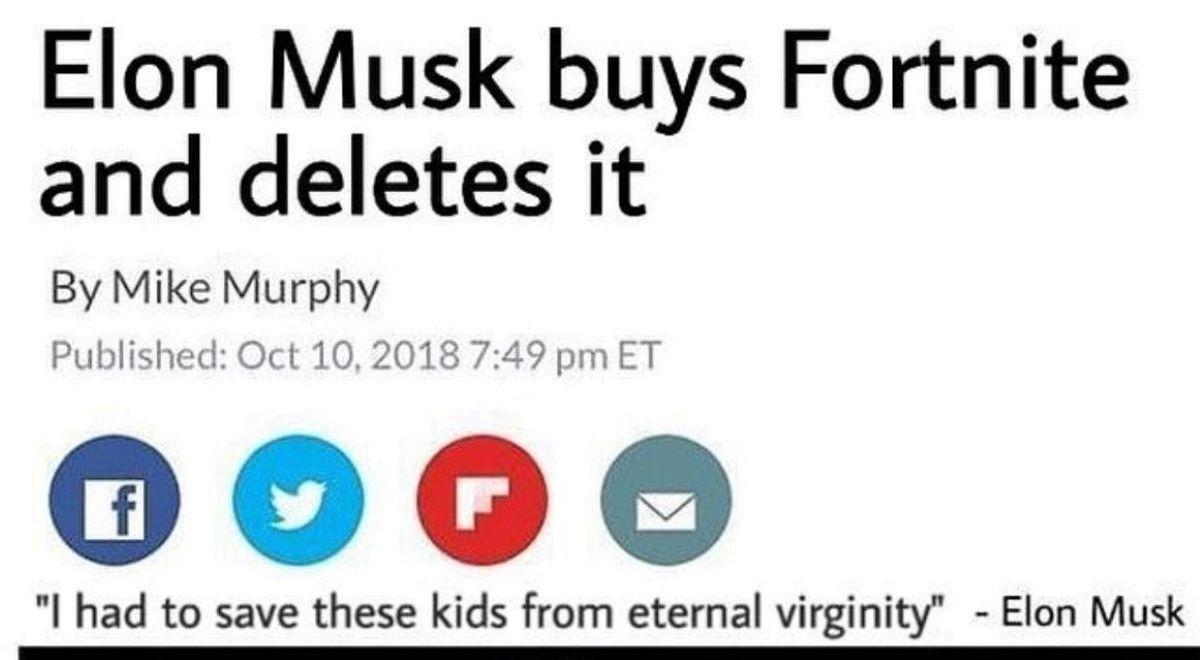Share via the red Flipboard icon
The image size is (1200, 660).
[483, 502]
